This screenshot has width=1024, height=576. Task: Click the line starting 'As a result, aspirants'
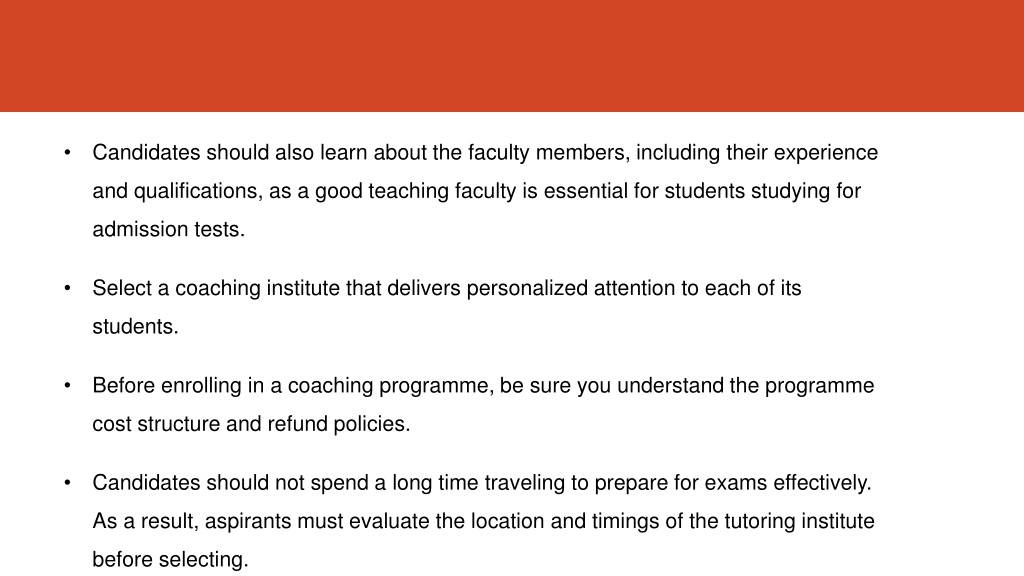[x=483, y=522]
